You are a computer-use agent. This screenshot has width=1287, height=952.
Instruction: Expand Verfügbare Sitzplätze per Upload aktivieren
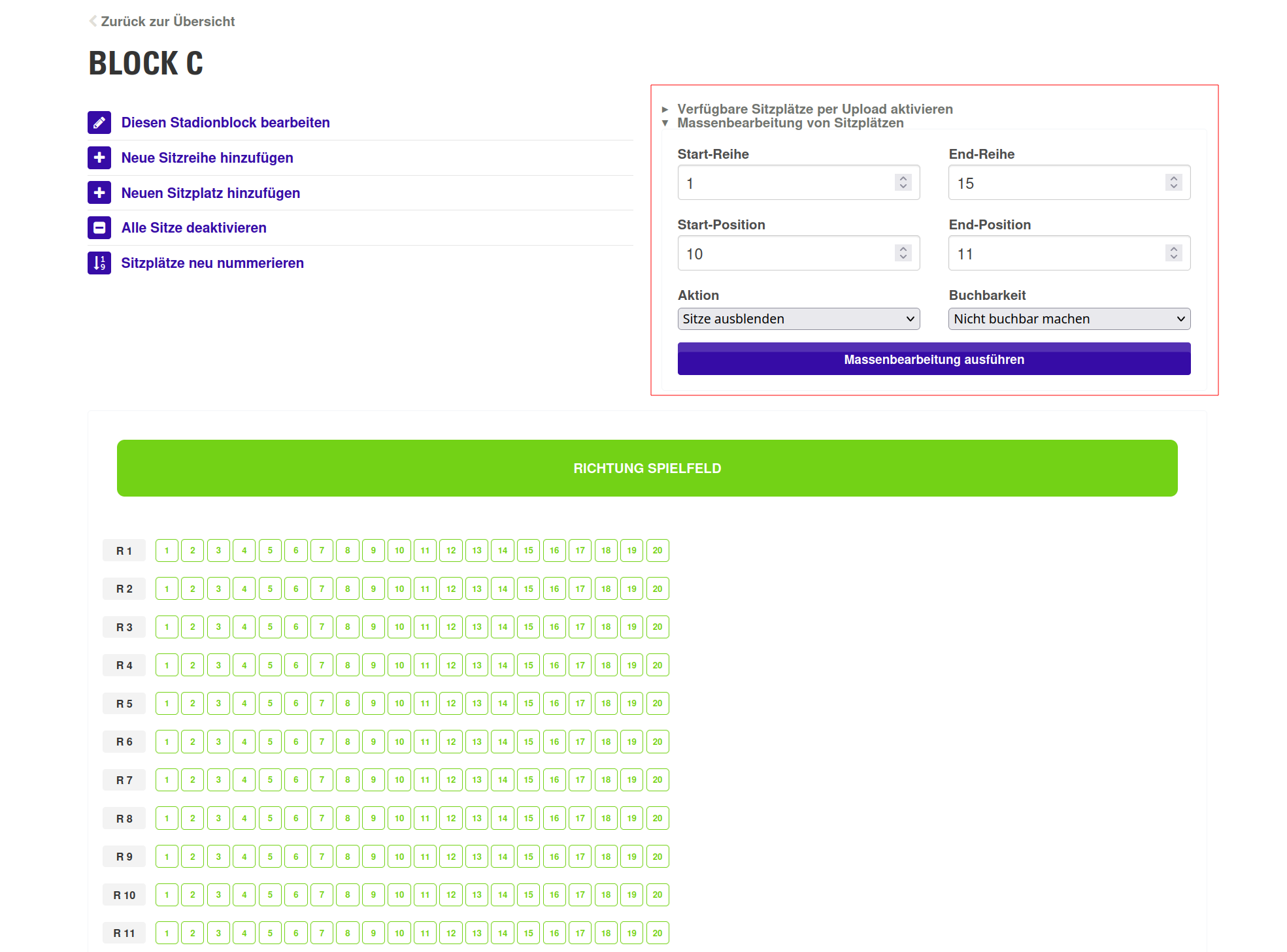pyautogui.click(x=814, y=109)
